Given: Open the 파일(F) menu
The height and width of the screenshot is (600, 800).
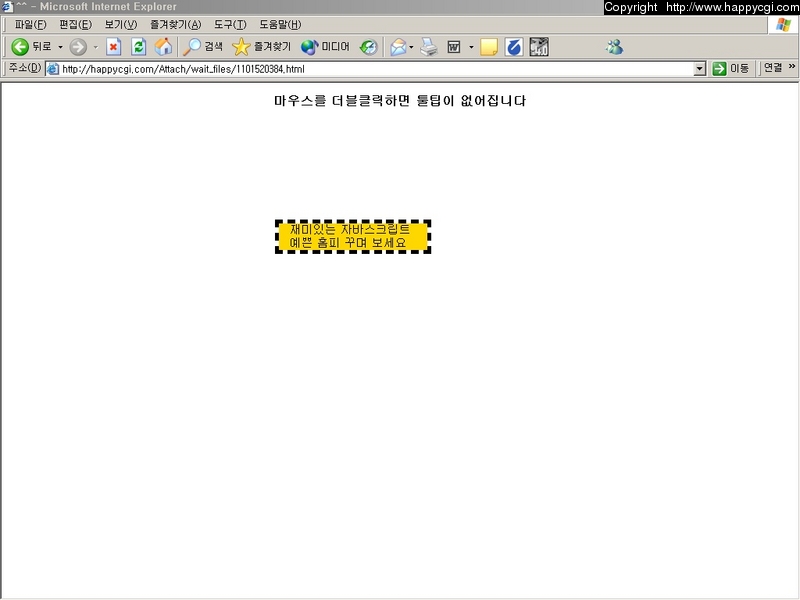Looking at the screenshot, I should (x=30, y=24).
